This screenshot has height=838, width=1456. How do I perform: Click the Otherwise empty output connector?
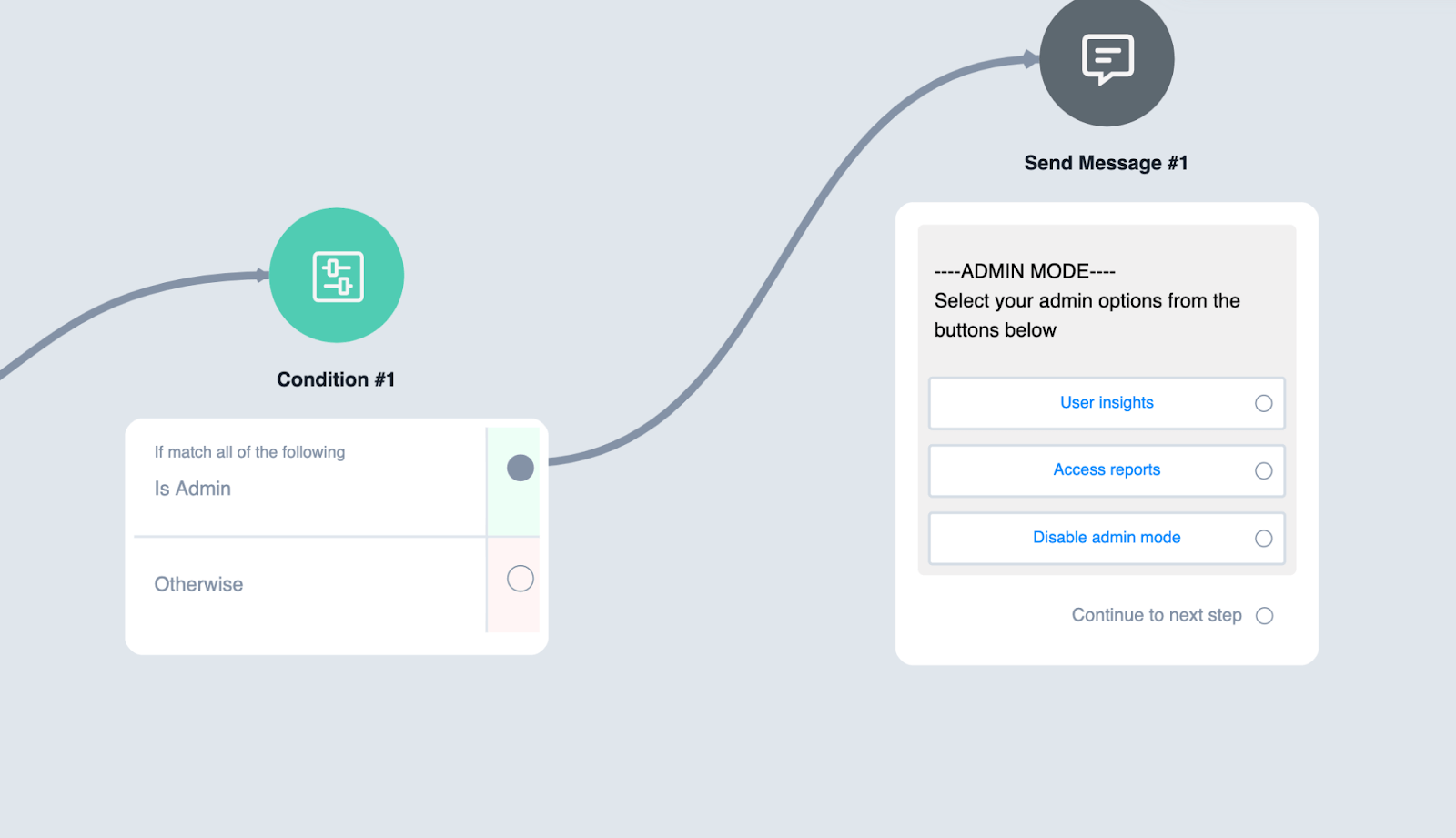click(x=521, y=579)
